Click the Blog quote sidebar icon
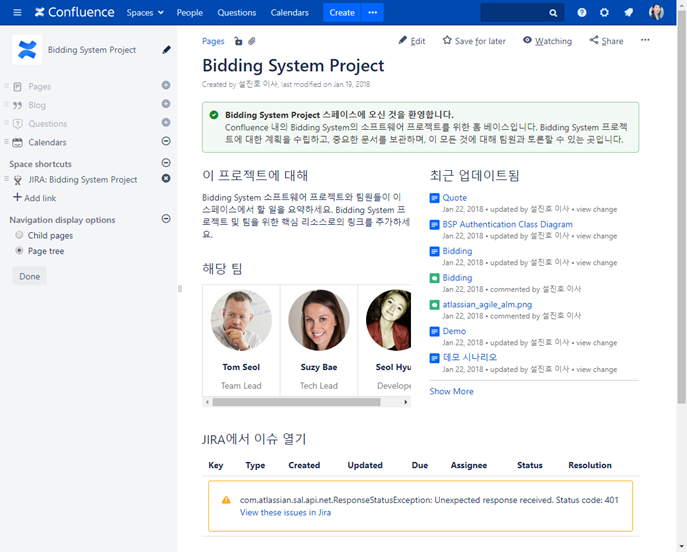The image size is (687, 552). click(18, 105)
